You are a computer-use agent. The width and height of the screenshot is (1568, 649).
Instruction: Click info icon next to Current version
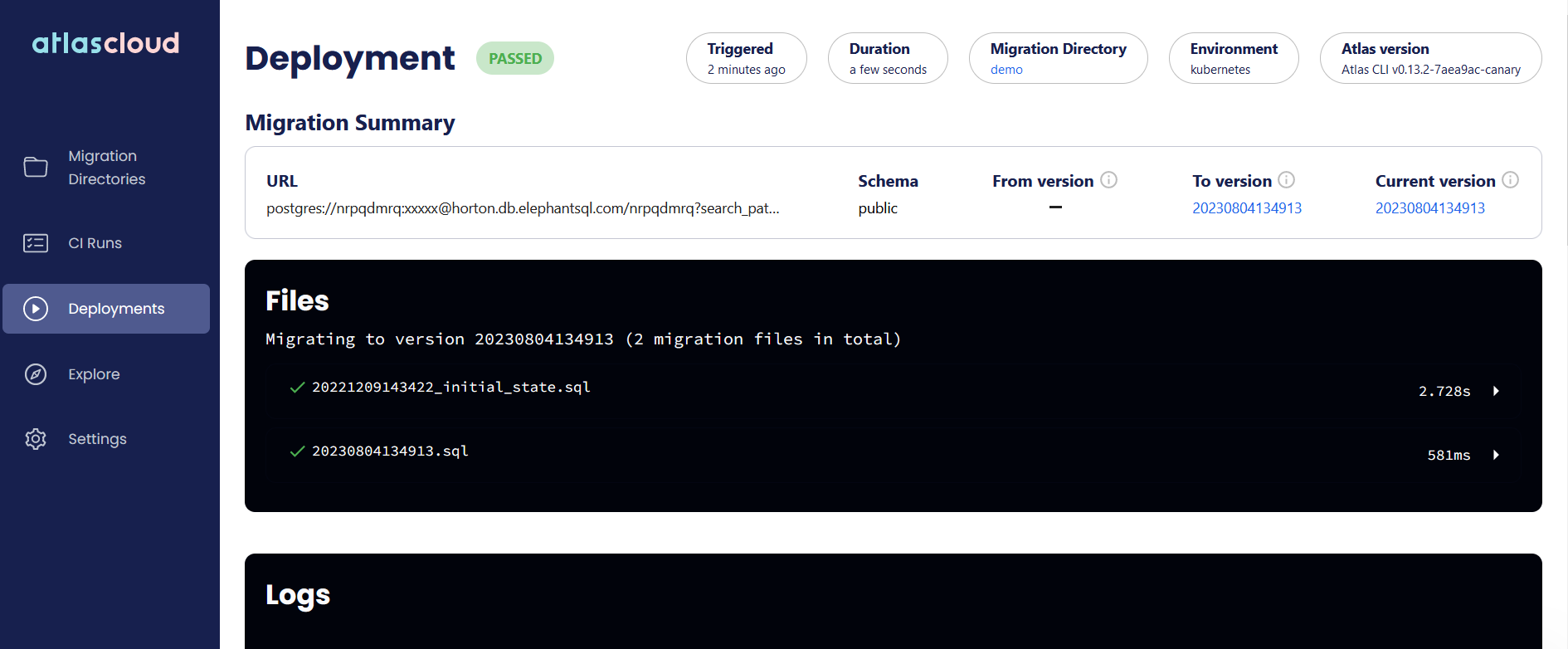[1511, 180]
